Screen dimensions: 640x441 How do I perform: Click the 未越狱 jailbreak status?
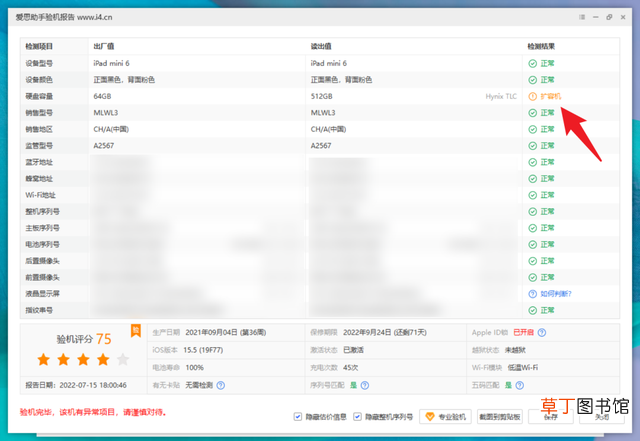pyautogui.click(x=515, y=350)
